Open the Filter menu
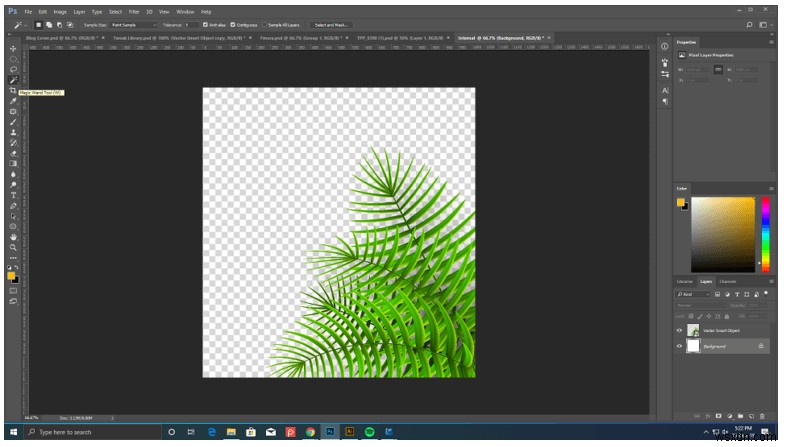Viewport: 788px width, 447px height. [133, 11]
